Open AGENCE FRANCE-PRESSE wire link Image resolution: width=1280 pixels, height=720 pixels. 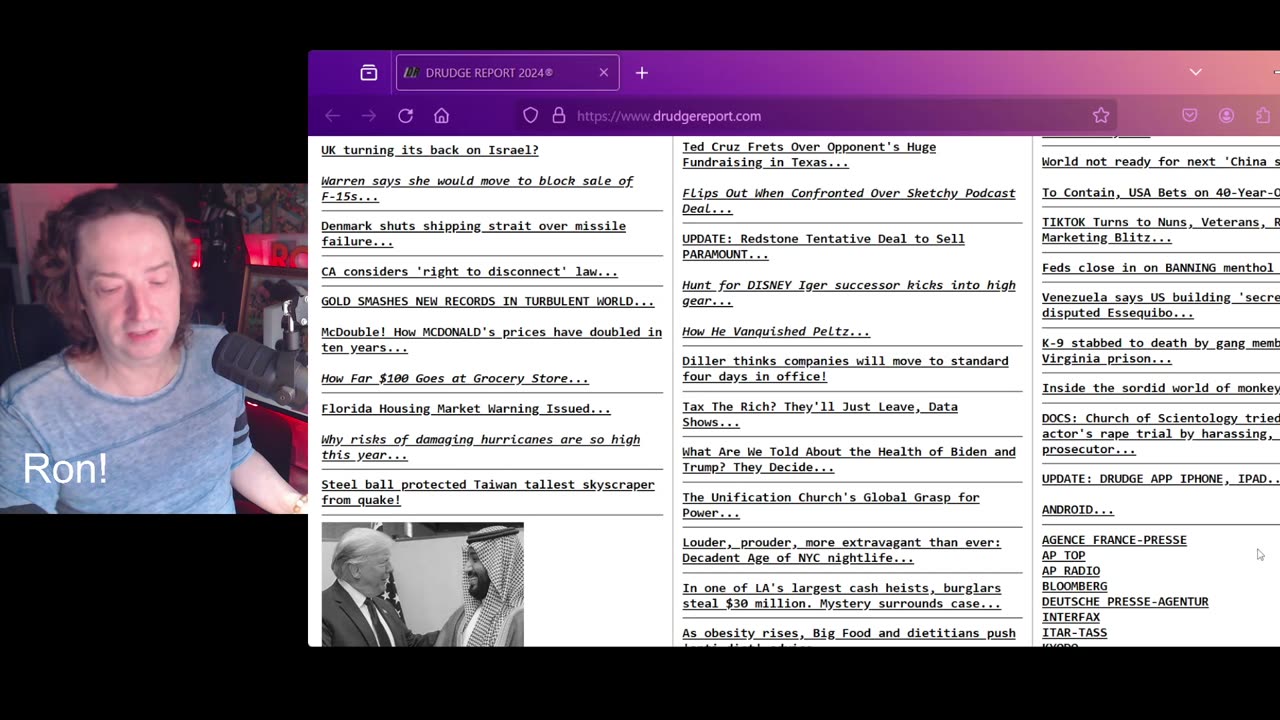pos(1114,540)
